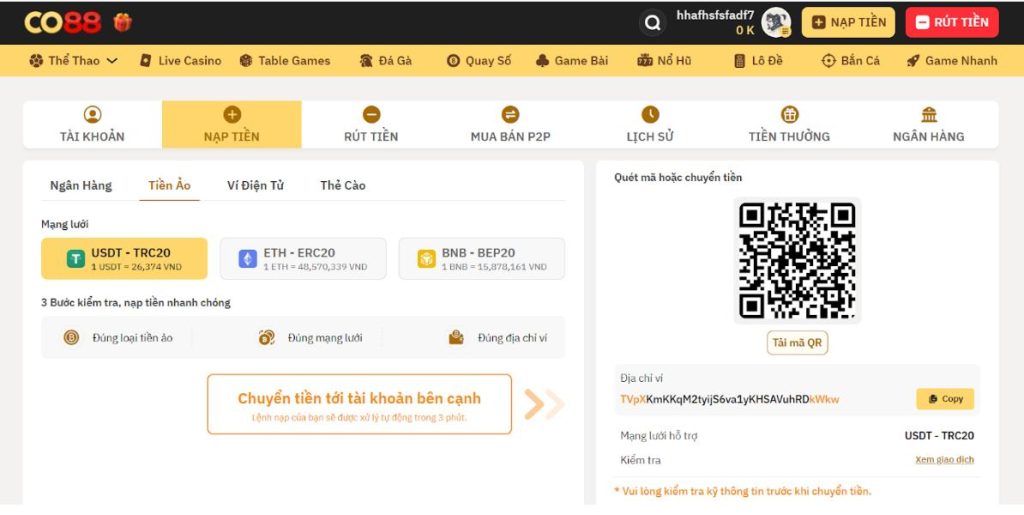Click the LỊCH SỬ clock icon
The image size is (1024, 515).
coord(650,115)
